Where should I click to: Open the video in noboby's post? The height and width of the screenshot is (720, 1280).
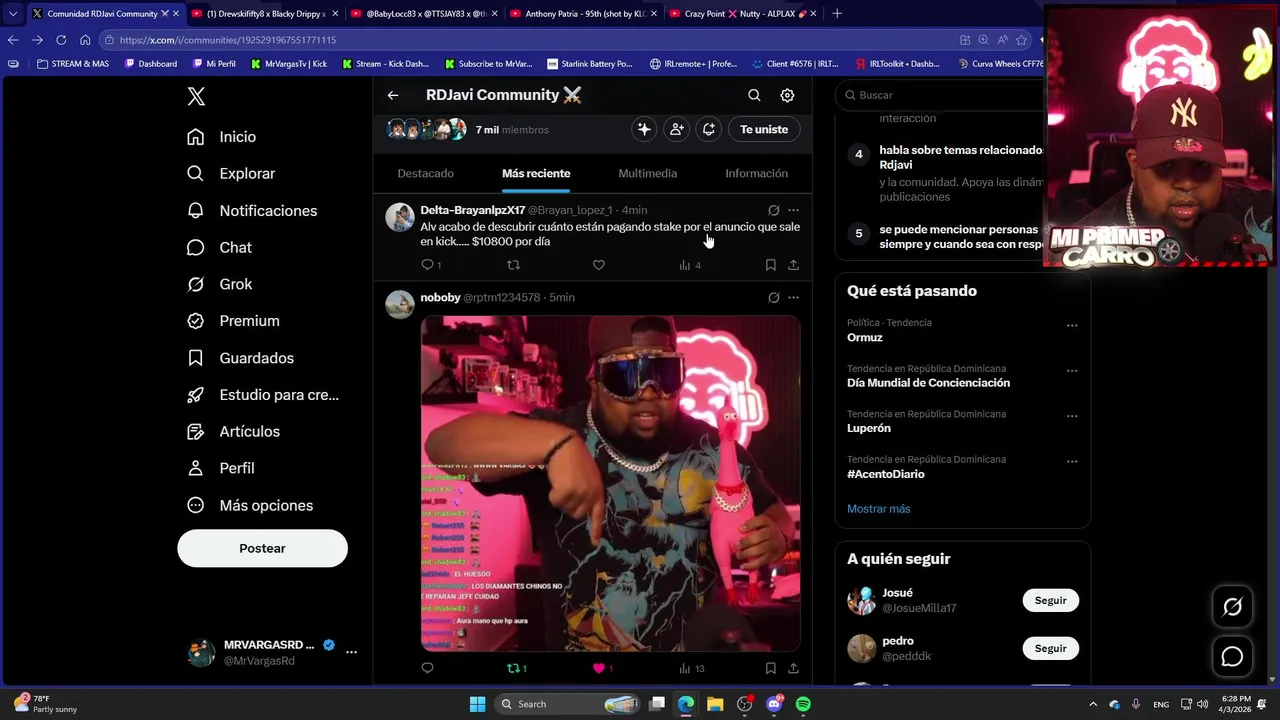click(x=610, y=484)
